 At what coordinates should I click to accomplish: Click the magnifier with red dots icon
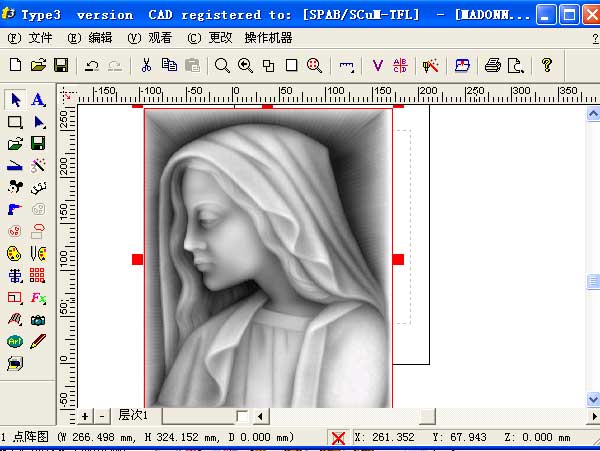(x=314, y=65)
